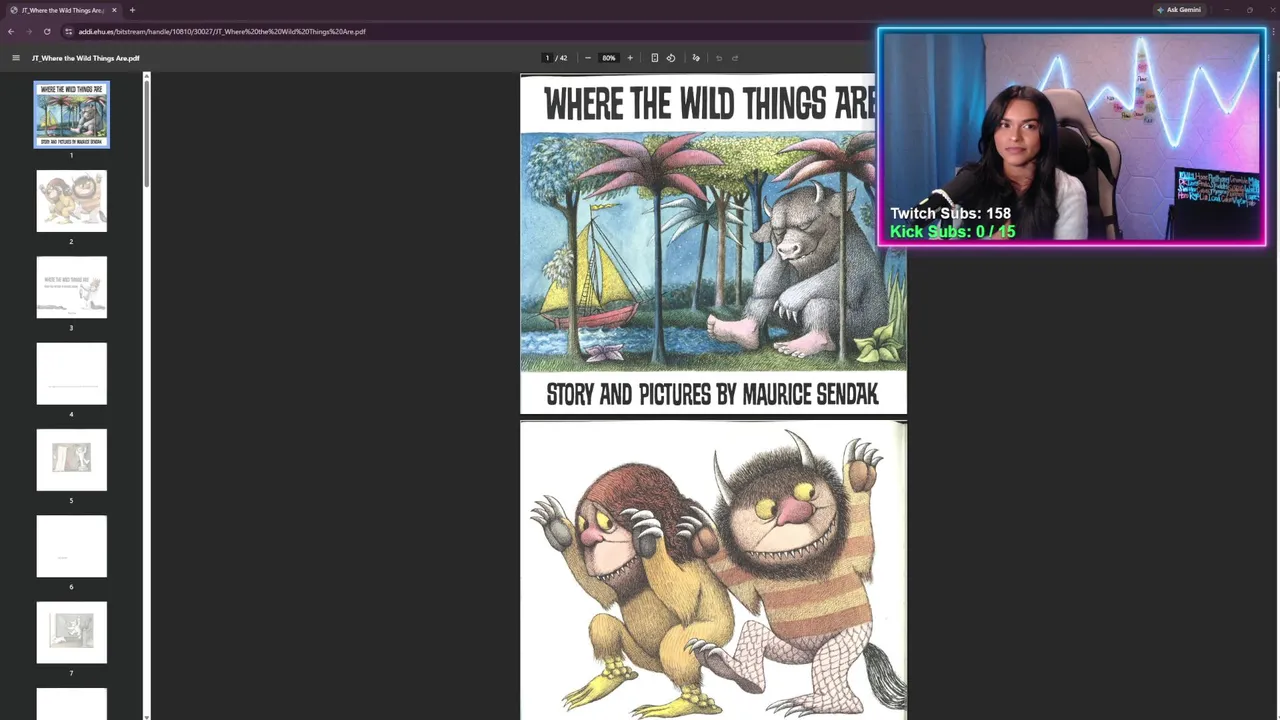This screenshot has height=720, width=1280.
Task: Click the fit to page icon
Action: click(x=654, y=58)
